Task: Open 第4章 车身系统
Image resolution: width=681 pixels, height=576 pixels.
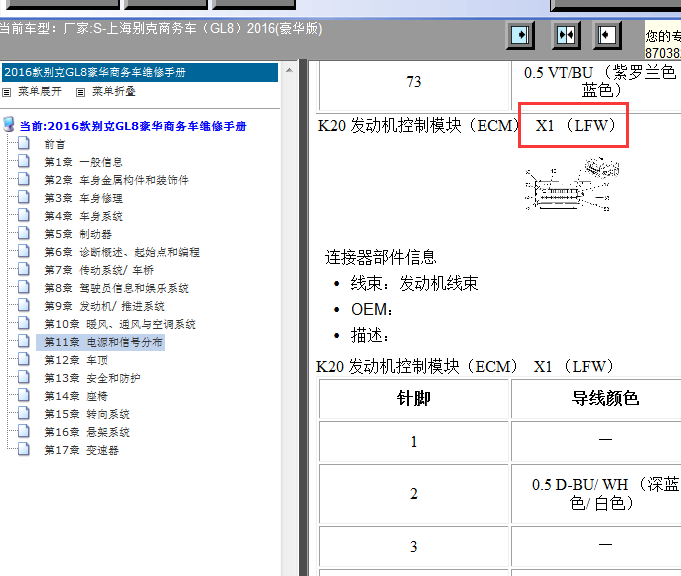Action: coord(83,216)
